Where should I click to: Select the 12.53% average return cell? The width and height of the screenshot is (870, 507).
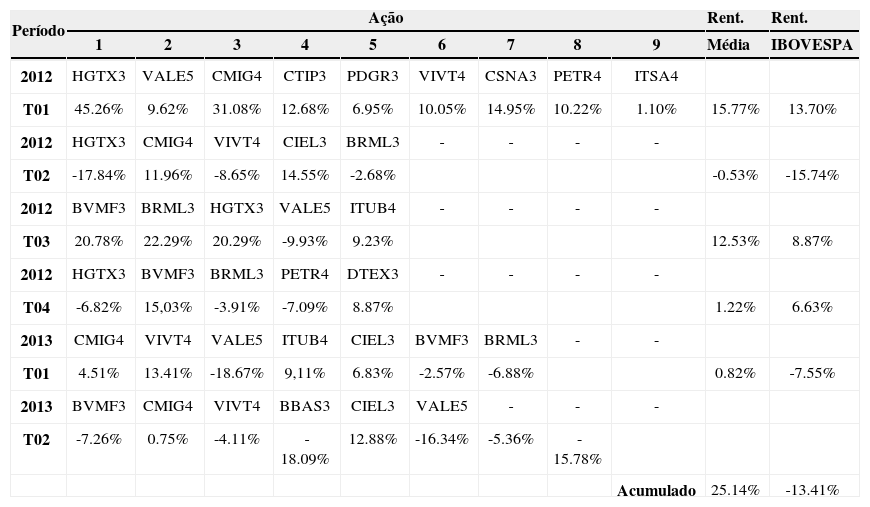click(x=735, y=241)
